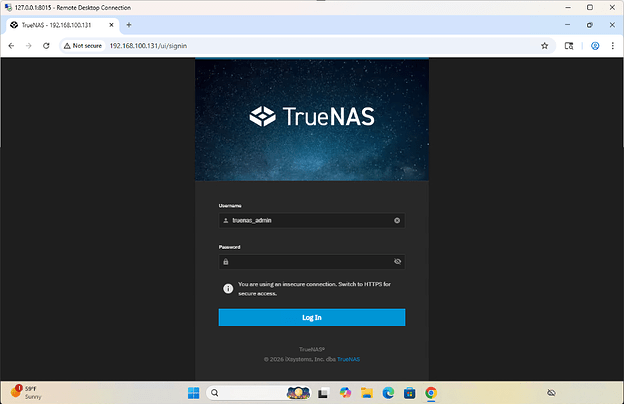The height and width of the screenshot is (404, 624).
Task: Go back using the browser back arrow
Action: pos(11,46)
